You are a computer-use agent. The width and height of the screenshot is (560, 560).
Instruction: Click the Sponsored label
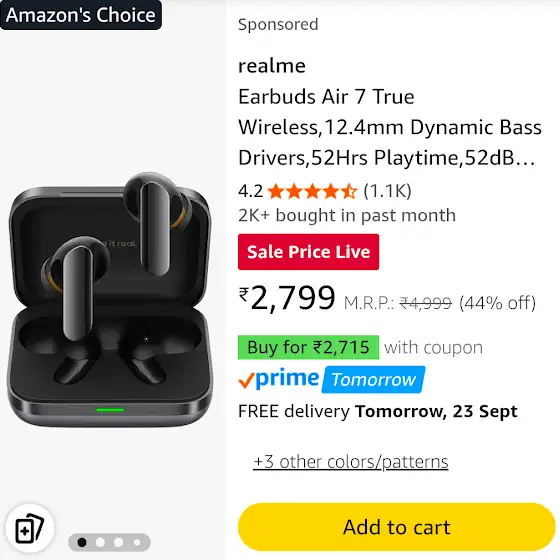click(278, 25)
